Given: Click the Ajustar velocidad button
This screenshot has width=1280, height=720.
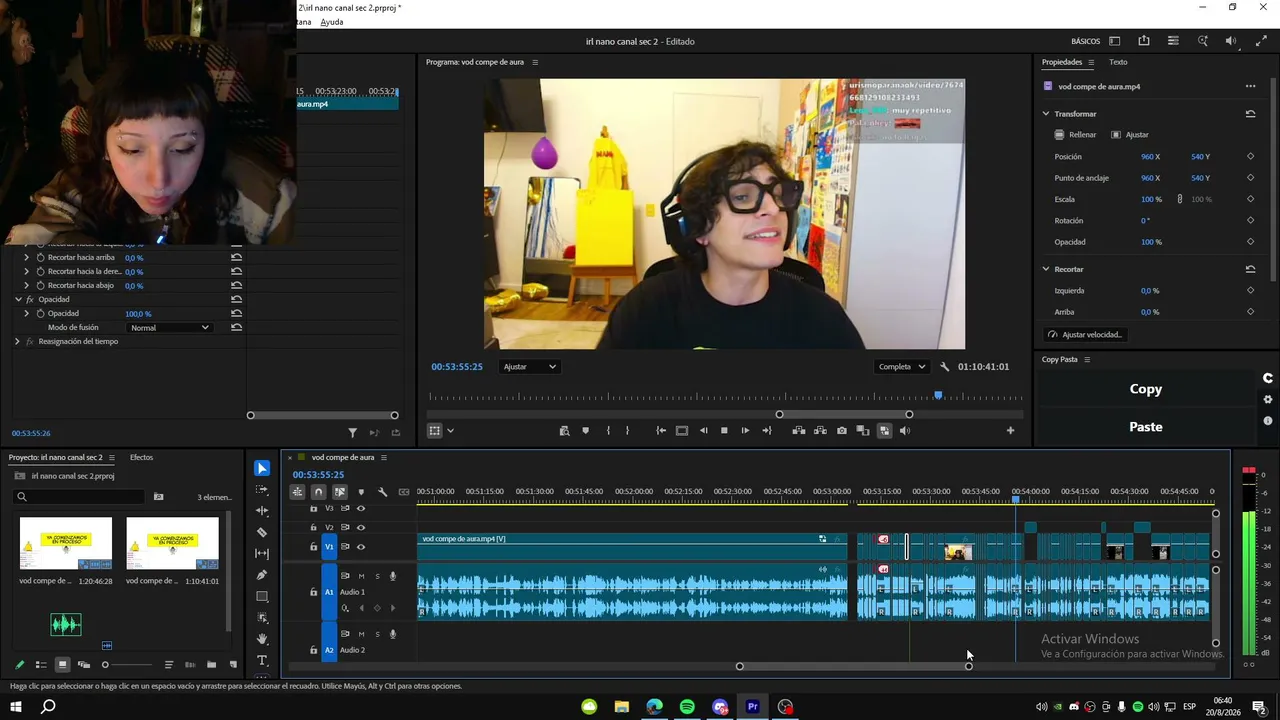Looking at the screenshot, I should coord(1086,335).
